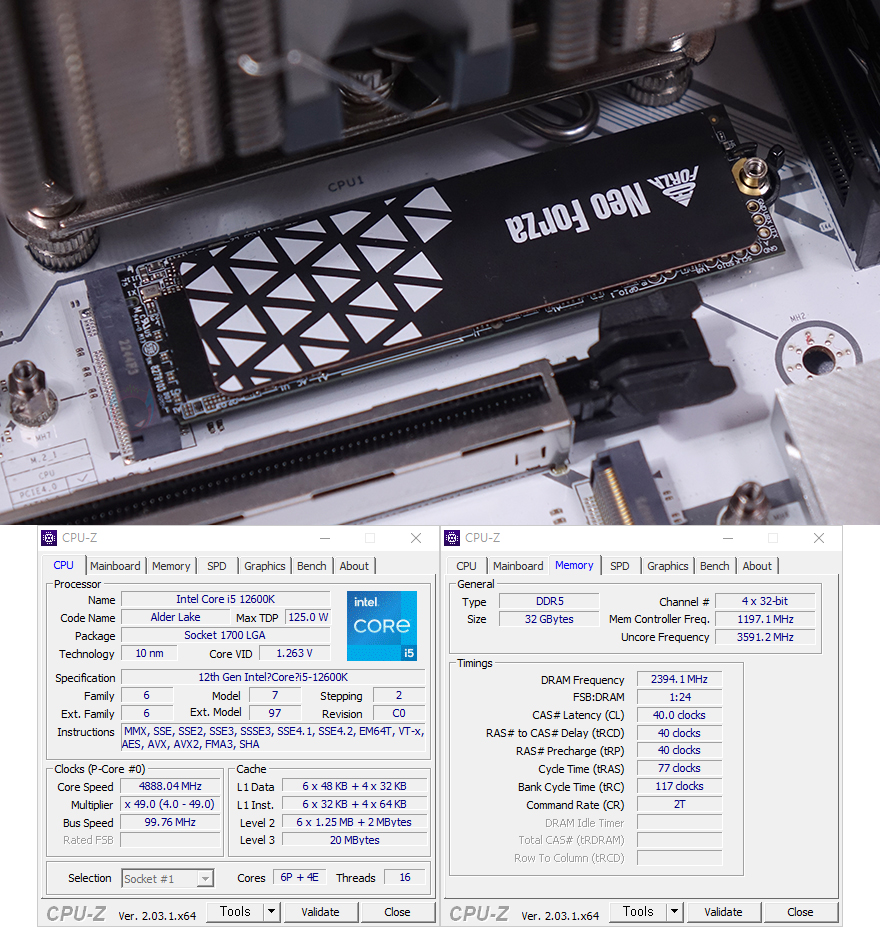The width and height of the screenshot is (880, 927).
Task: Expand the Socket #1 selection dropdown
Action: 204,879
